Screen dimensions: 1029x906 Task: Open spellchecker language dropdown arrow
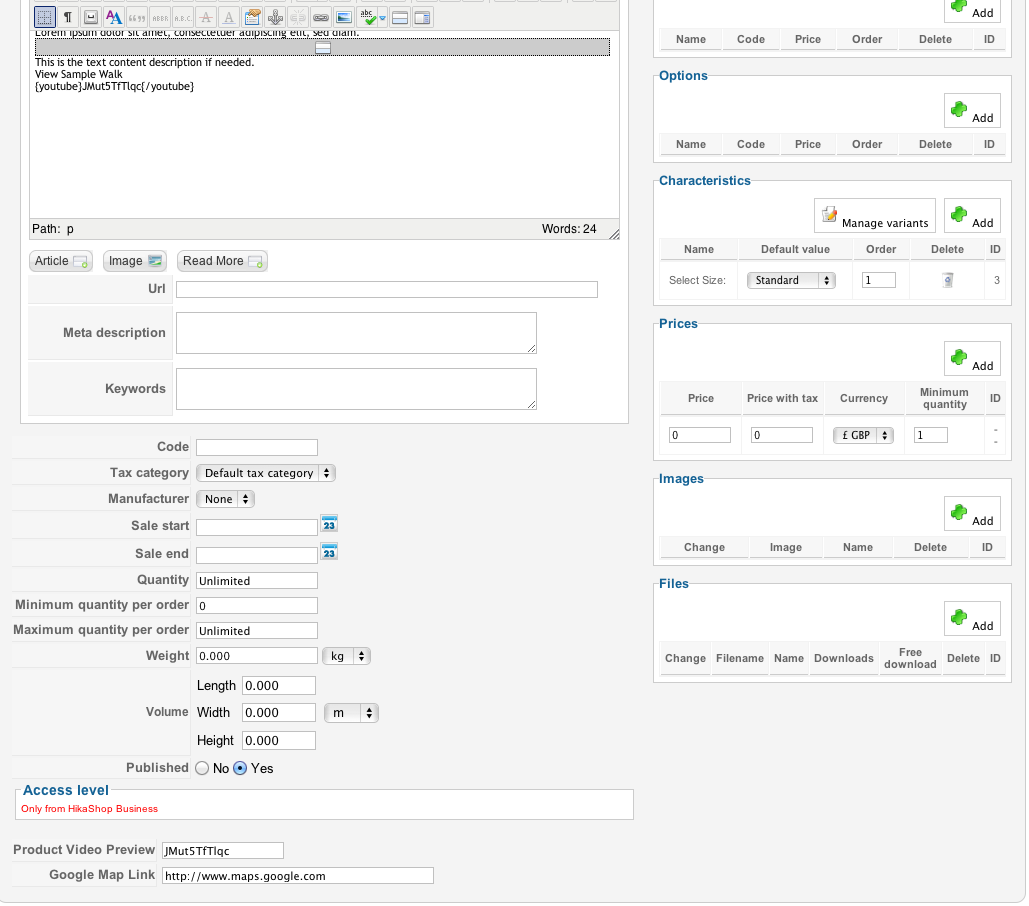[x=383, y=18]
